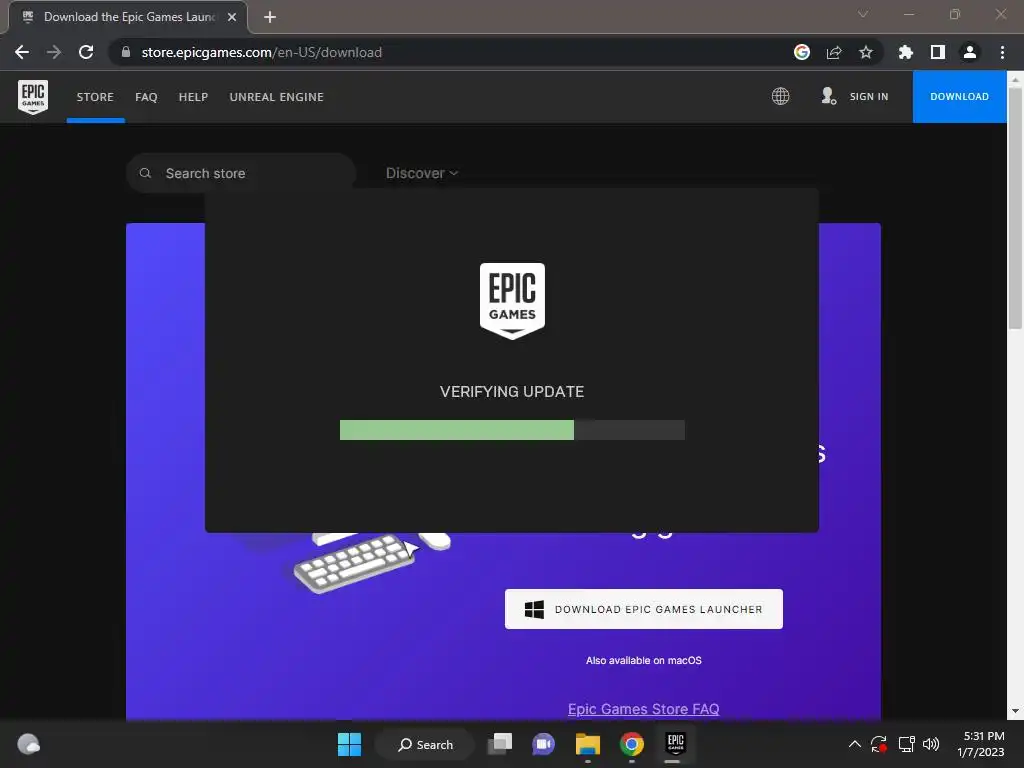Bookmark this tab with the star icon

click(x=866, y=52)
